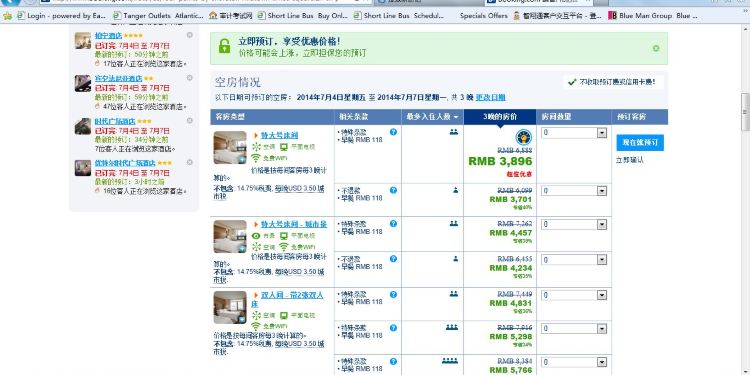Open the first Short Line Bus bookmark
This screenshot has height=375, width=750.
pos(303,15)
